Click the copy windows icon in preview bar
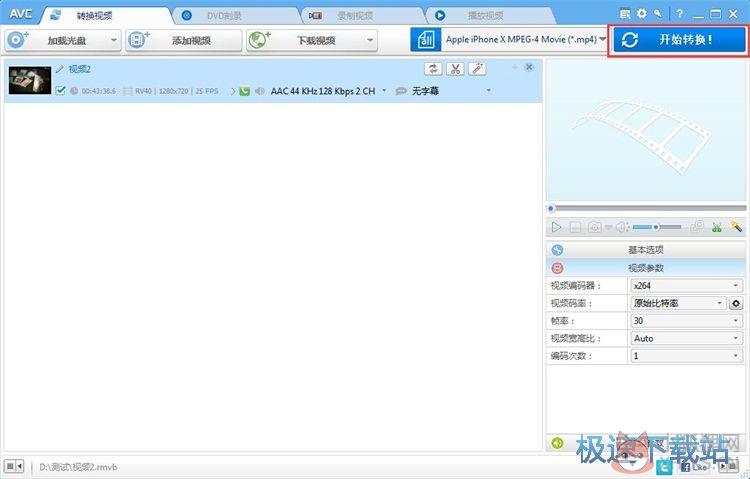This screenshot has height=479, width=750. 697,226
